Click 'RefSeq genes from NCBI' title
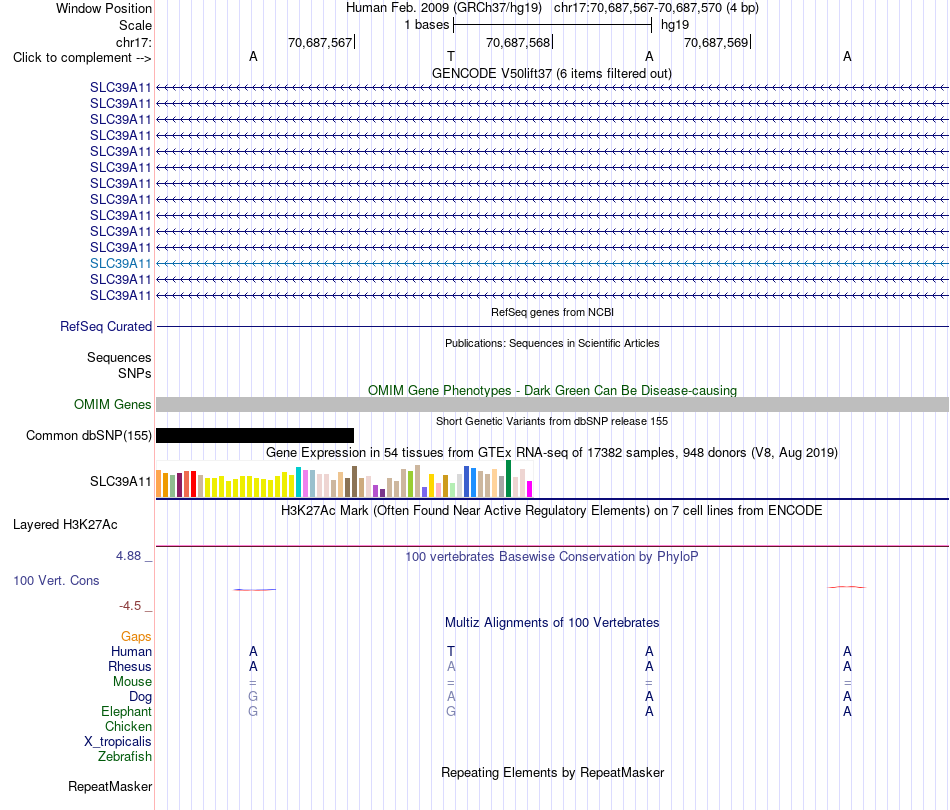Screen dimensions: 950x810 coord(552,312)
